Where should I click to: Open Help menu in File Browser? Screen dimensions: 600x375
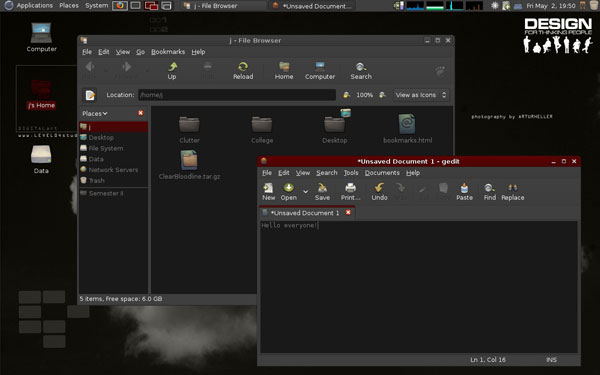(198, 52)
